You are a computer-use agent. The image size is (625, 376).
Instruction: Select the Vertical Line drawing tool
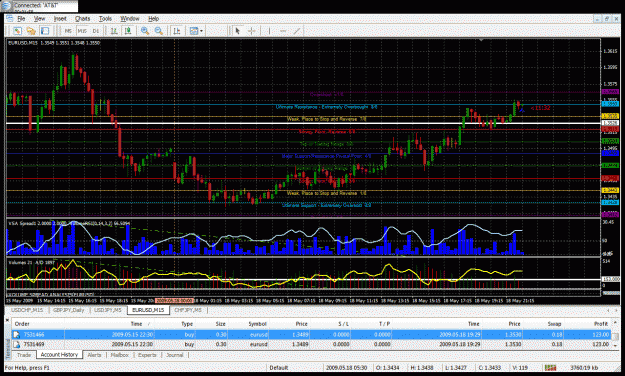(269, 31)
